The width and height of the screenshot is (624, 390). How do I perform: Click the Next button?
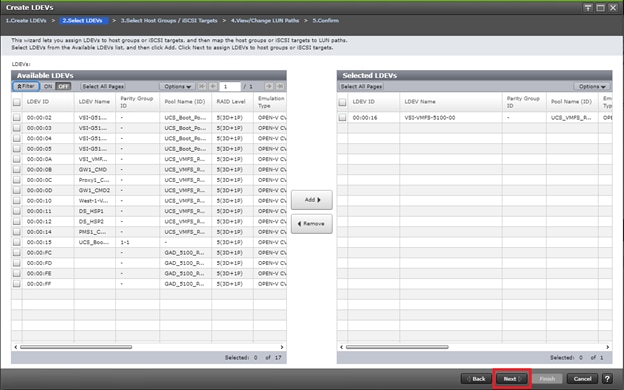point(512,378)
